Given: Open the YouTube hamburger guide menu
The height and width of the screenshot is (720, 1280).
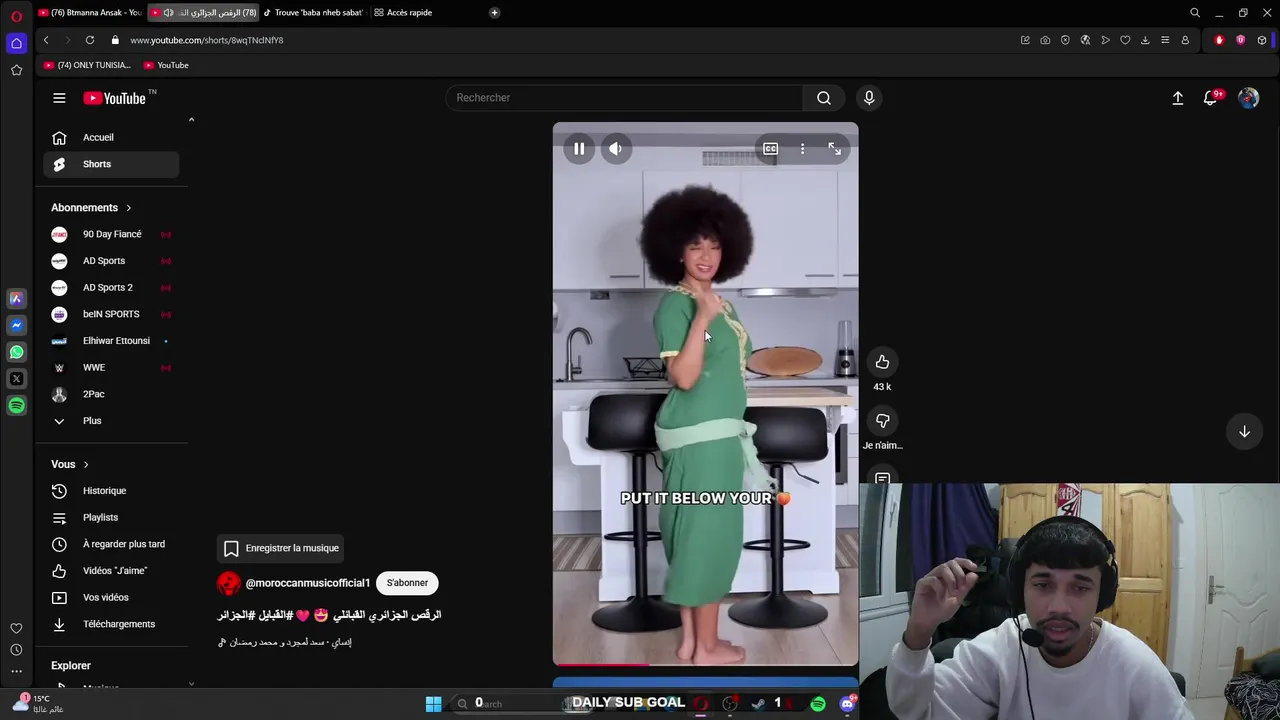Looking at the screenshot, I should (59, 98).
